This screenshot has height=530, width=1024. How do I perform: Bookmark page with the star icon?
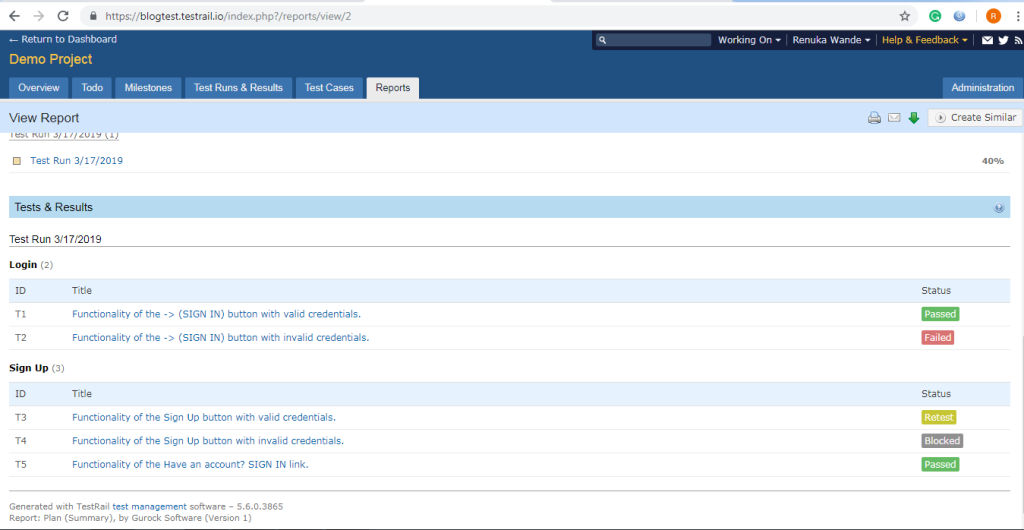pos(905,16)
